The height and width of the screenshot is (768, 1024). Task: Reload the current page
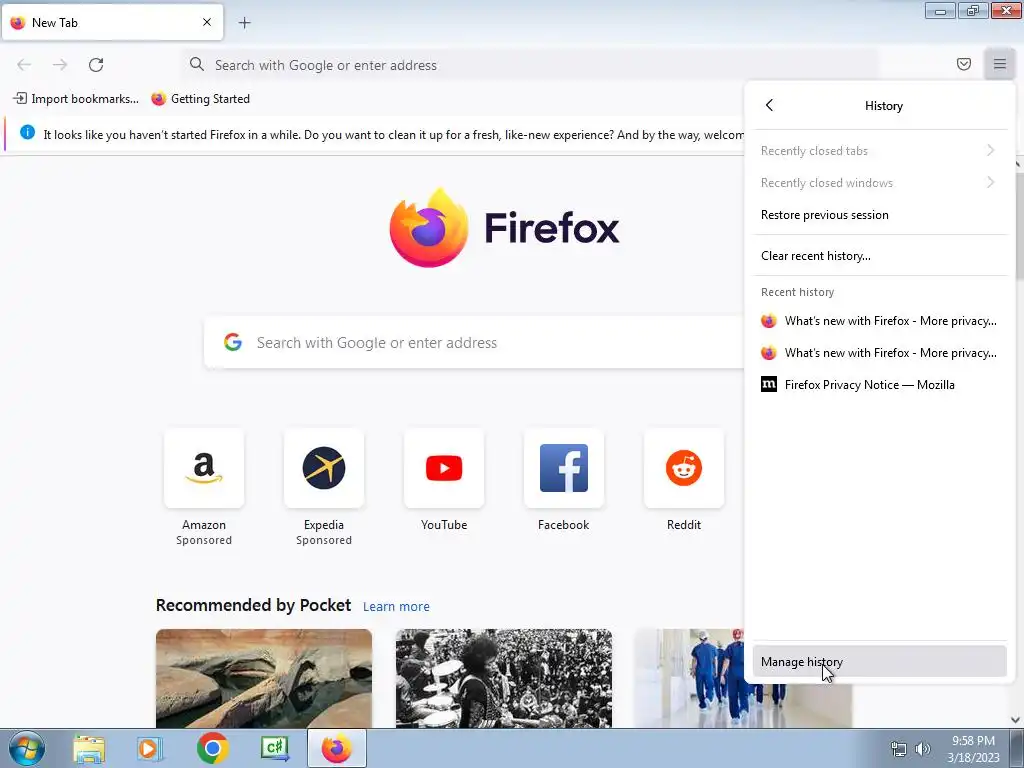[x=96, y=65]
